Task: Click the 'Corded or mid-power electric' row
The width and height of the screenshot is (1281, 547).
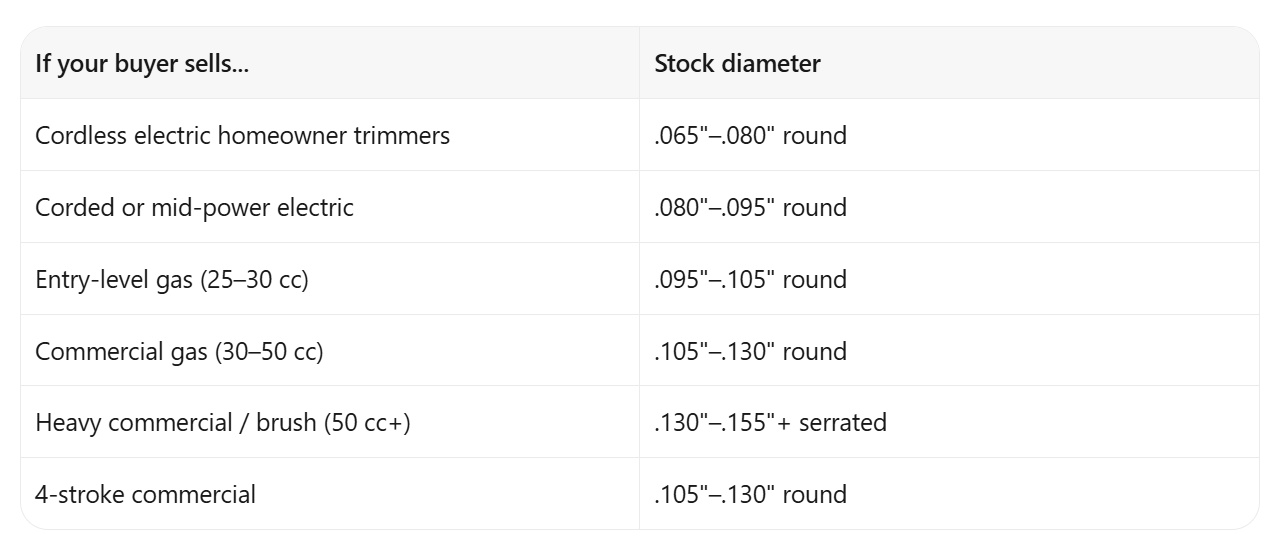Action: click(640, 207)
